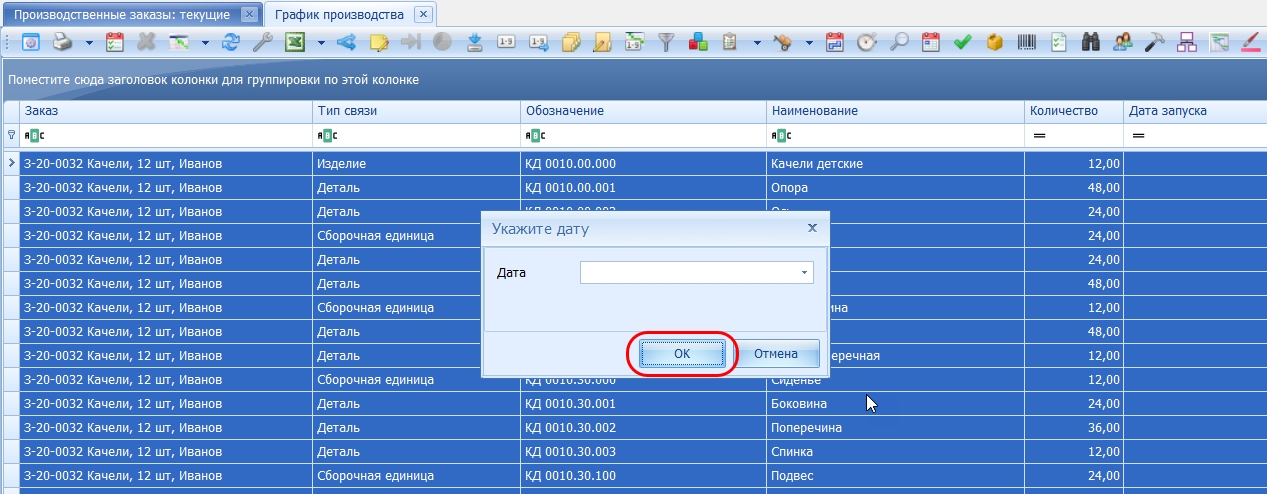Click the clipboard list toolbar icon
This screenshot has width=1267, height=494.
(729, 42)
